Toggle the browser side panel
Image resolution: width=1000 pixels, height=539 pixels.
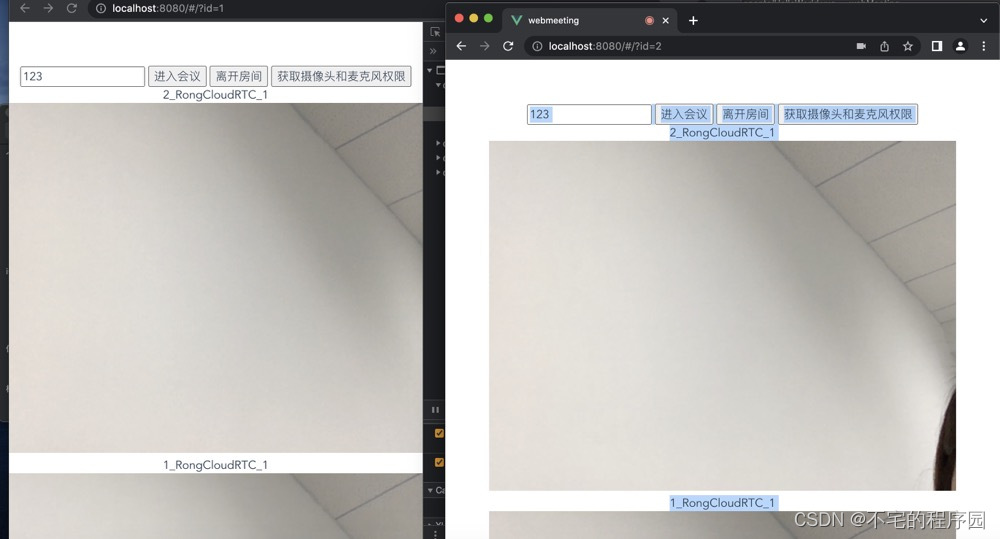coord(937,46)
